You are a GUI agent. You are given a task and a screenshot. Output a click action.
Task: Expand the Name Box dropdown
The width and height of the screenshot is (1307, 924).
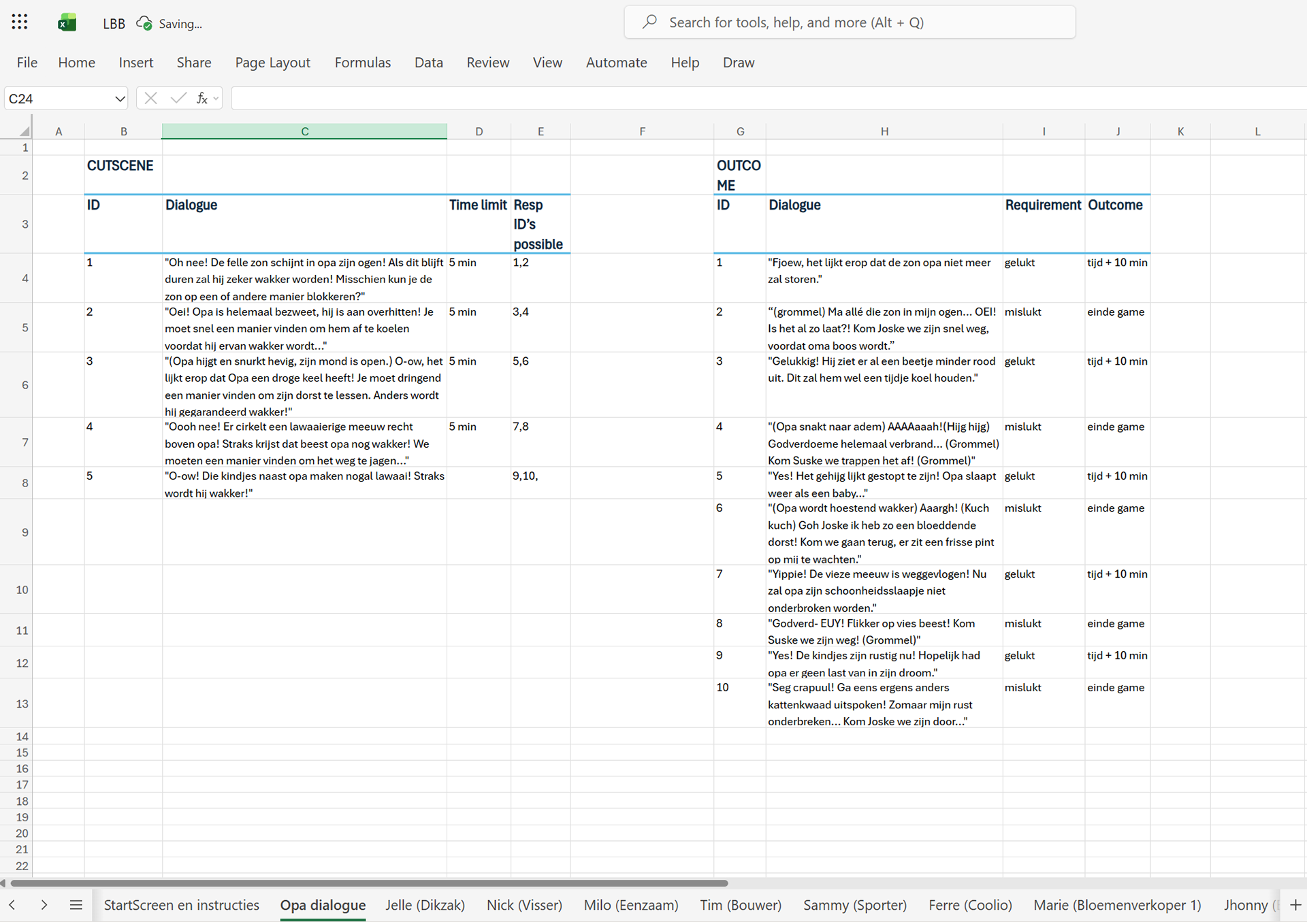(120, 99)
